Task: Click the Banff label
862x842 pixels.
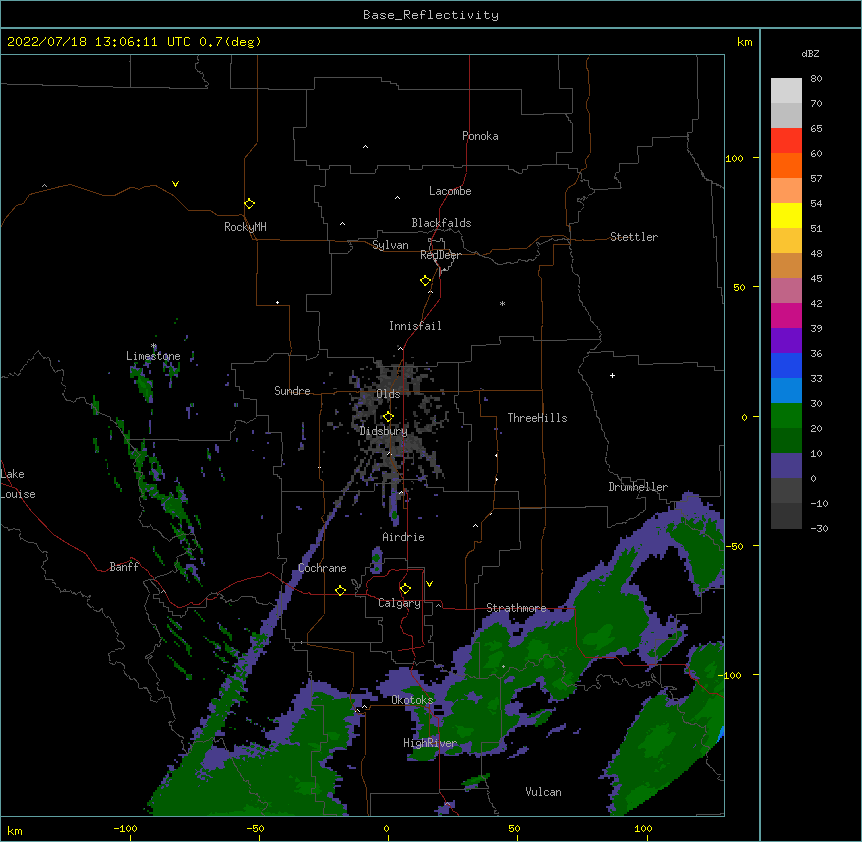Action: 124,567
